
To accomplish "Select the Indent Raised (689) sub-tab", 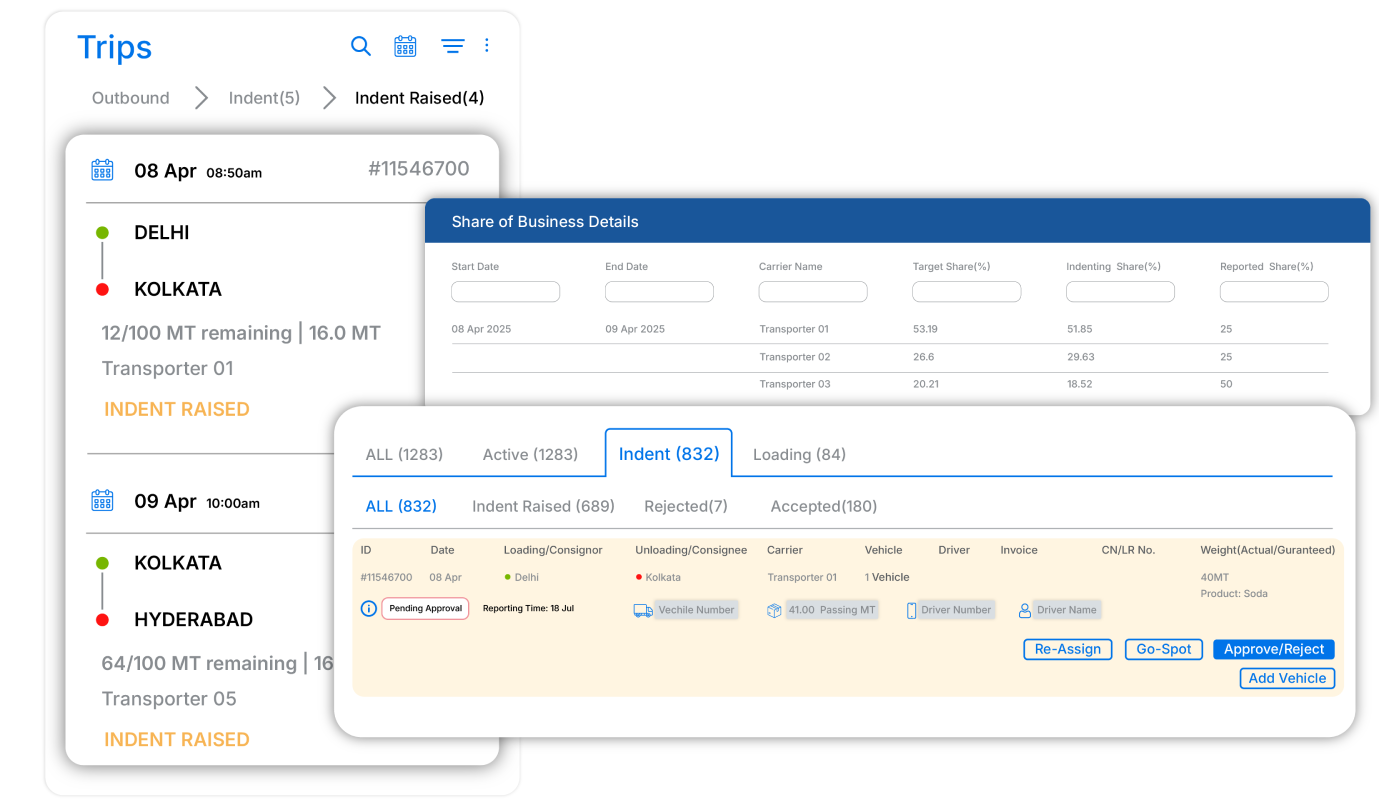I will pyautogui.click(x=543, y=506).
